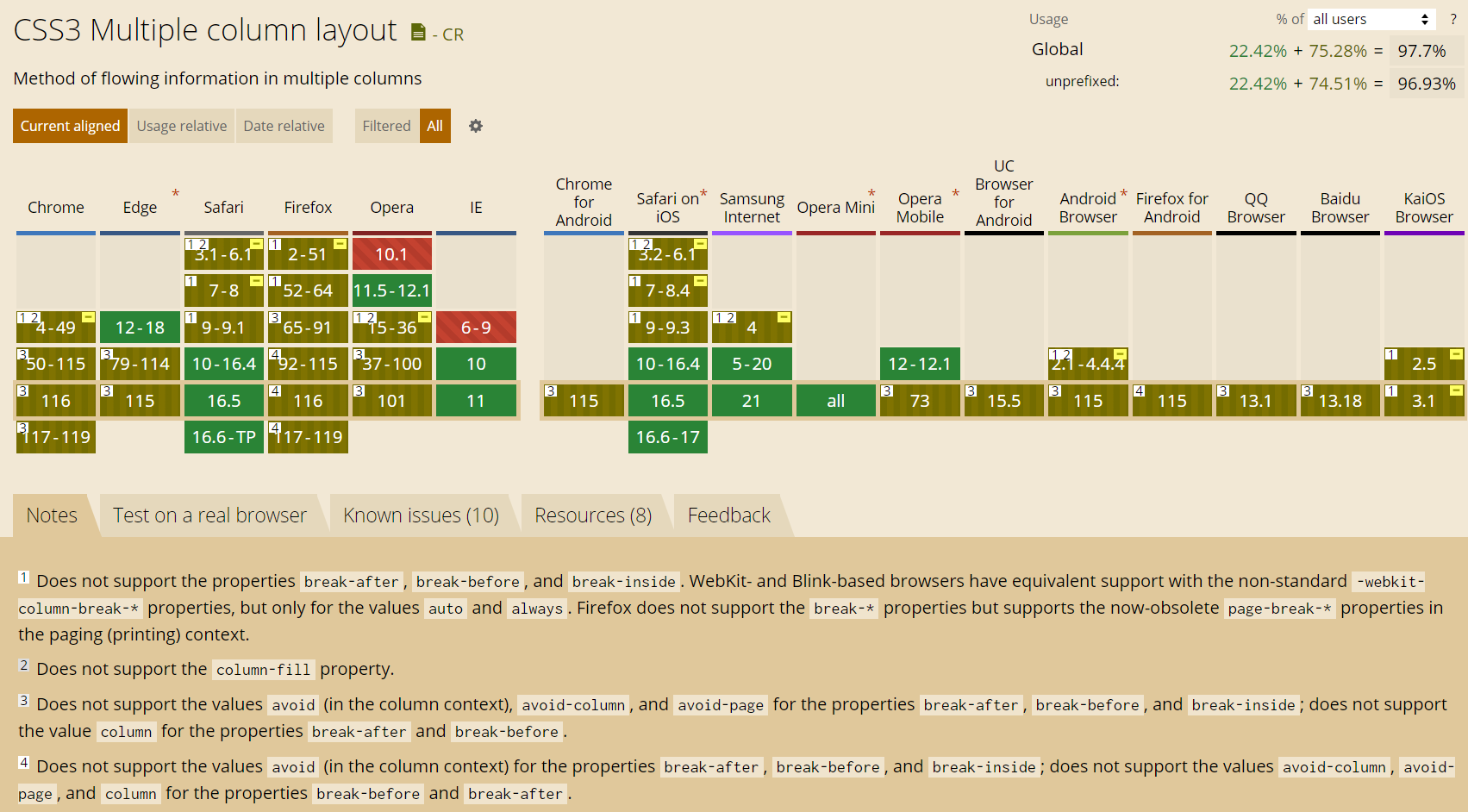Select Safari 16.6-TP support cell
This screenshot has height=812, width=1468.
point(224,437)
